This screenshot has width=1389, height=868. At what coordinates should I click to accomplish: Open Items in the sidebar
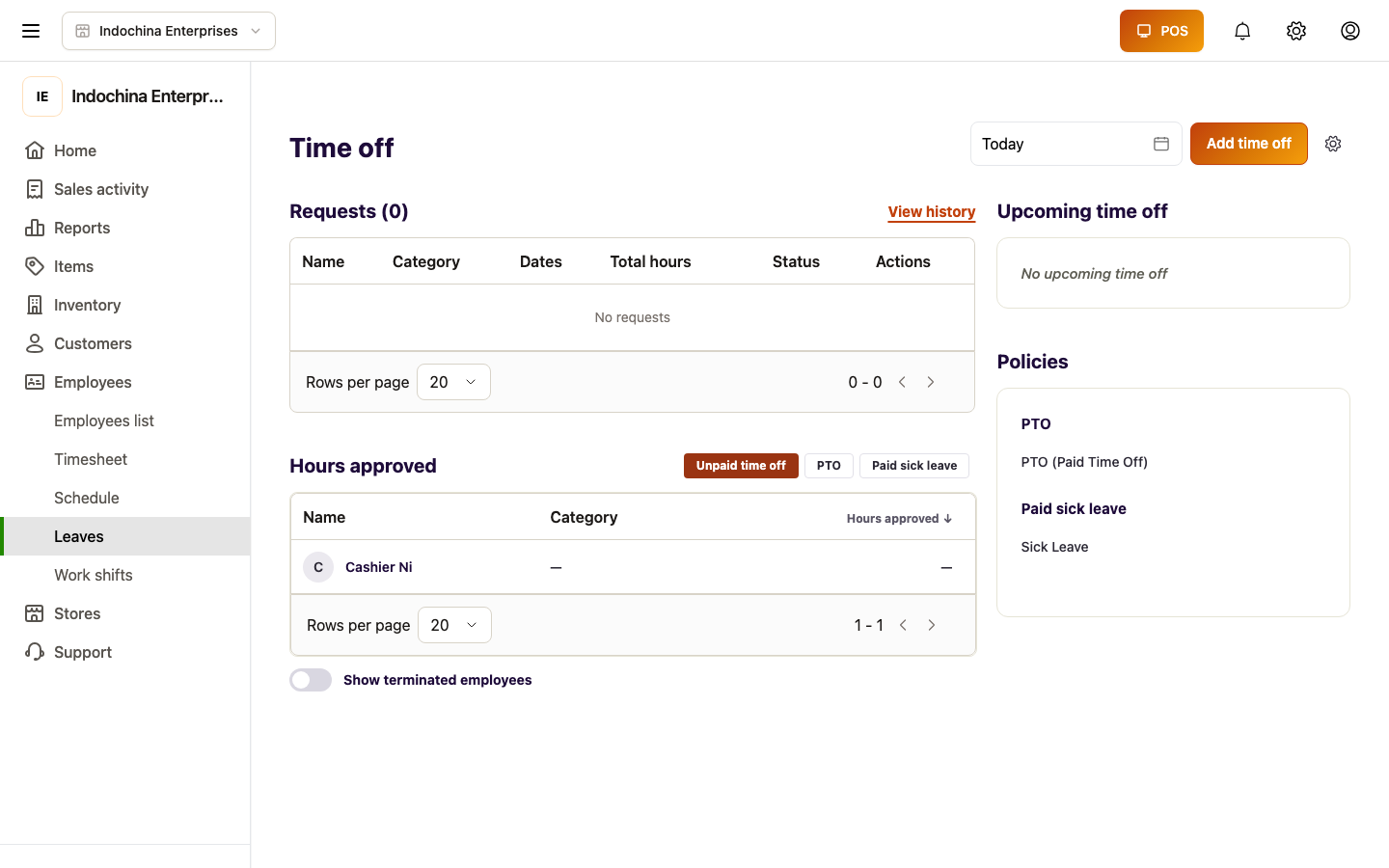pos(125,266)
